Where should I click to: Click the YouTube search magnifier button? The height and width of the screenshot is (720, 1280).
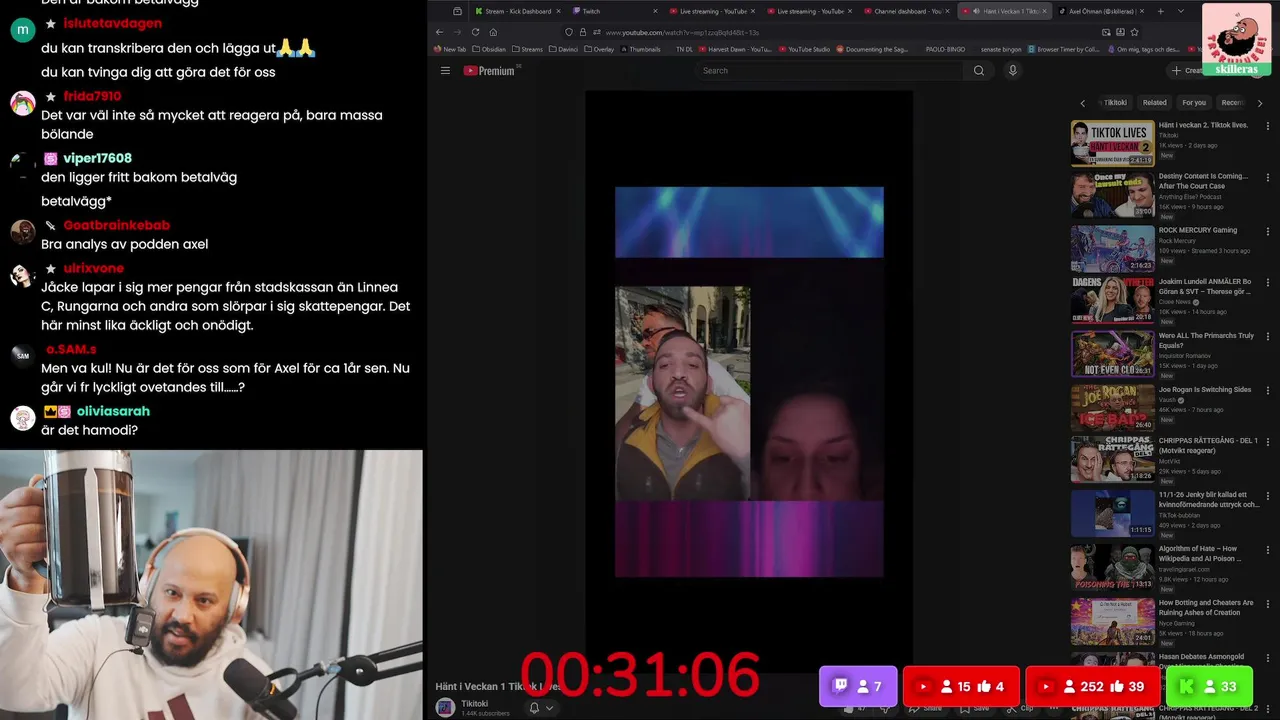(979, 71)
